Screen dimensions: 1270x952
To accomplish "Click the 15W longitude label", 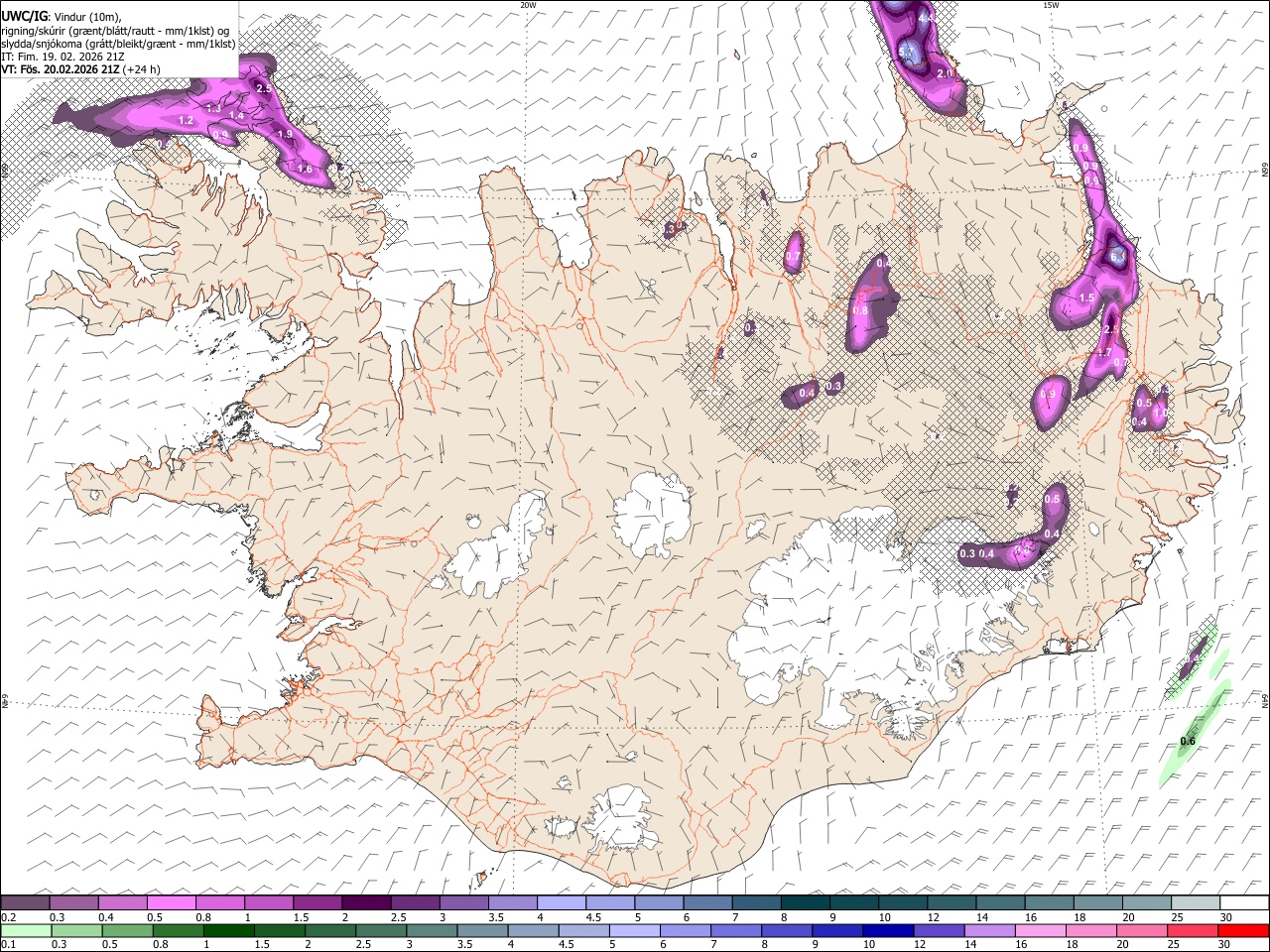I will click(x=1051, y=5).
